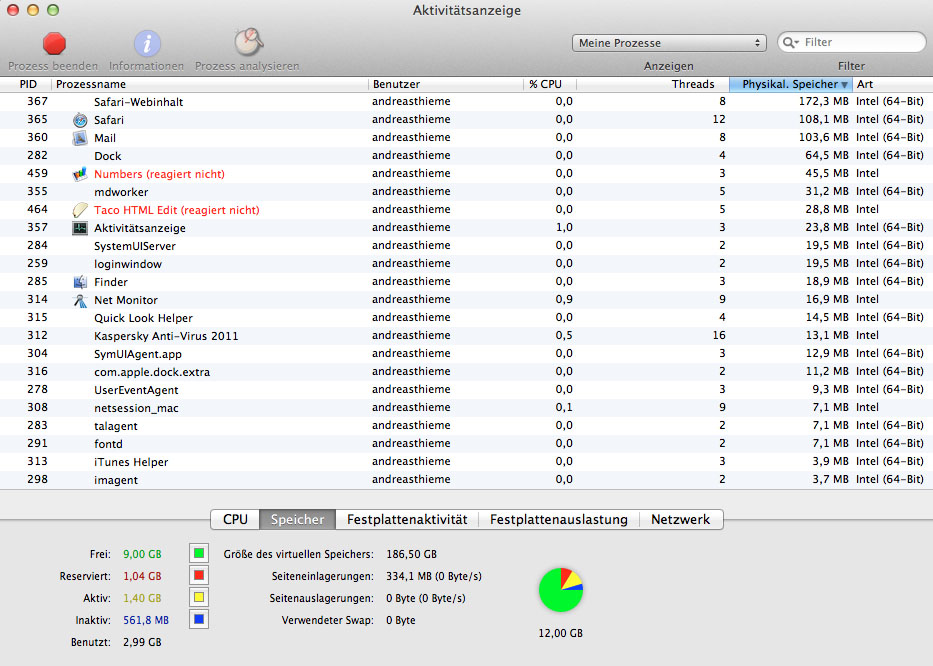The image size is (933, 666).
Task: Select the imagent process row
Action: pyautogui.click(x=466, y=480)
